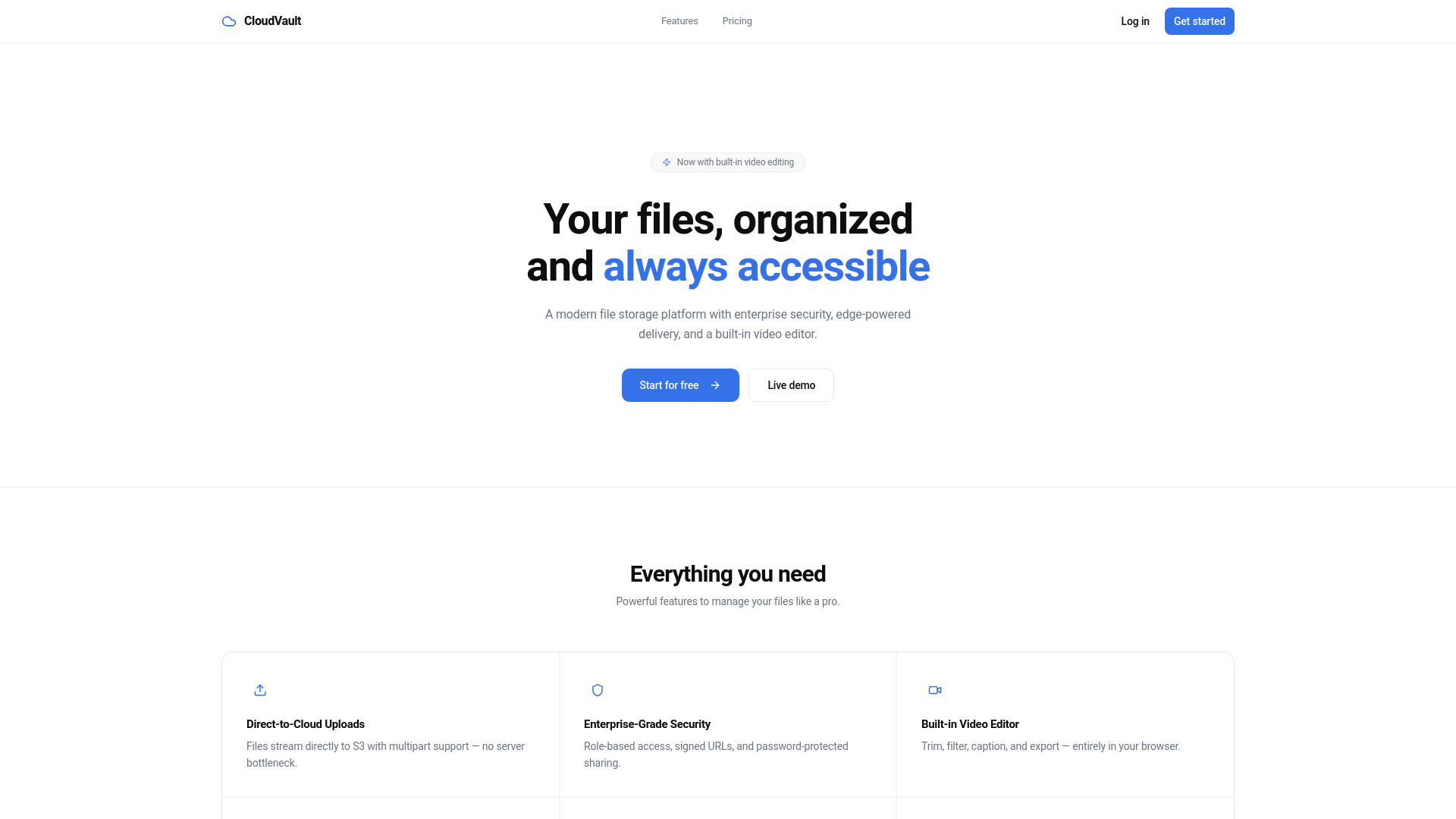Click the video camera icon above Built-in Video Editor
Image resolution: width=1456 pixels, height=819 pixels.
tap(935, 690)
